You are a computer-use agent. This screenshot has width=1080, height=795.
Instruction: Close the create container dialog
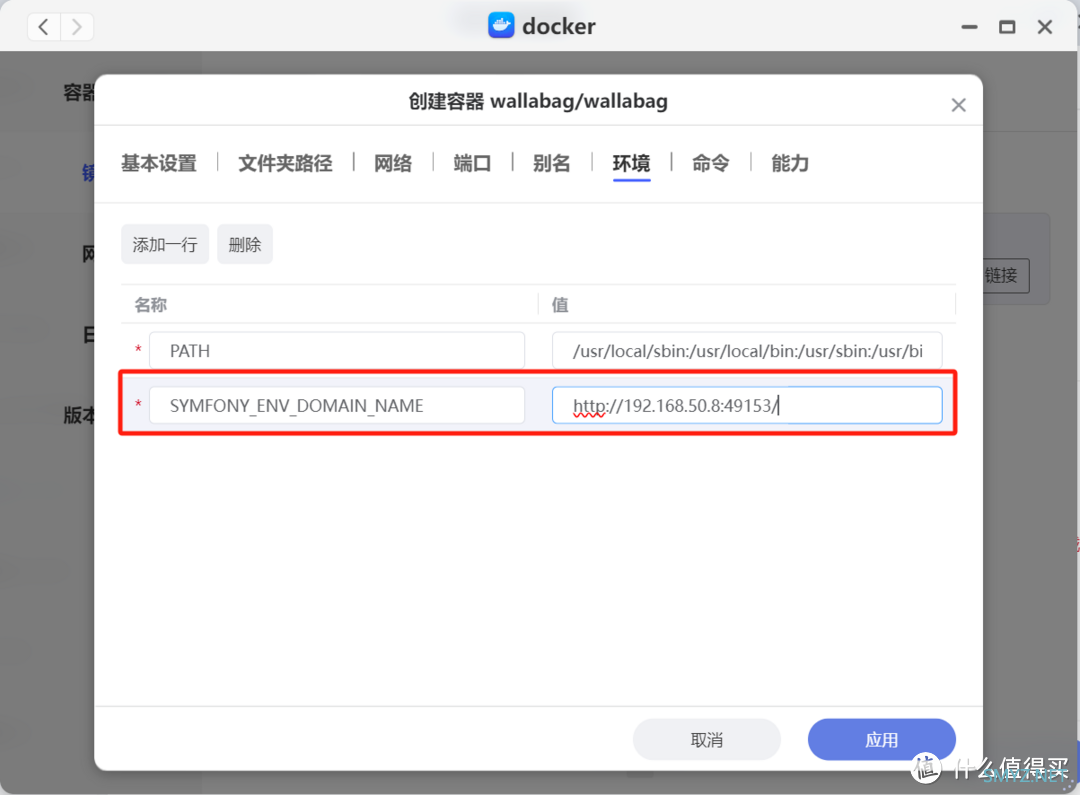point(958,105)
